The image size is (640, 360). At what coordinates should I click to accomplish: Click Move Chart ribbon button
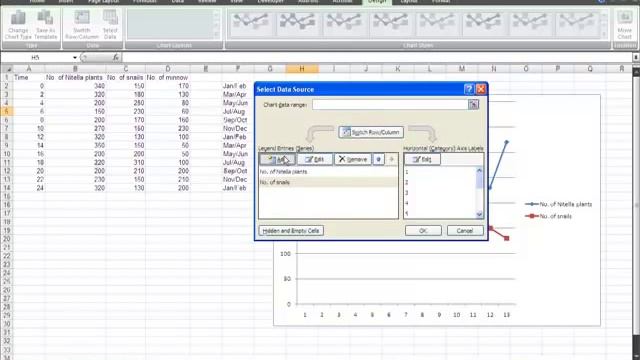[x=624, y=24]
